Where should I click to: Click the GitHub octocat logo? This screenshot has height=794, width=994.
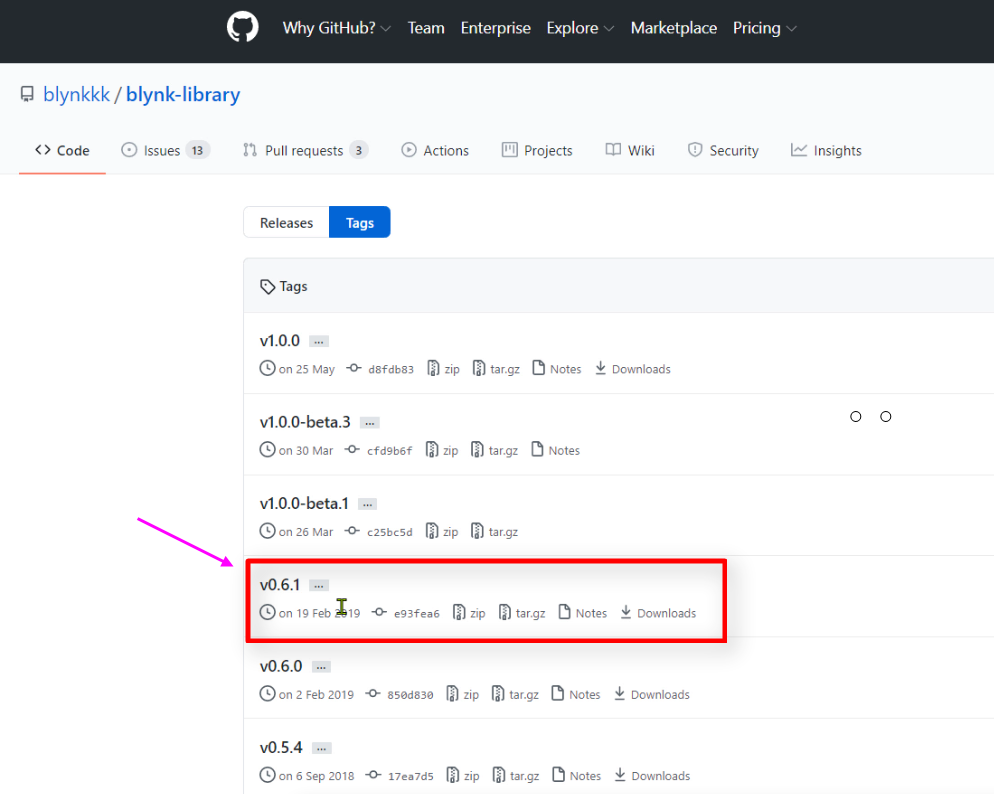pos(243,27)
